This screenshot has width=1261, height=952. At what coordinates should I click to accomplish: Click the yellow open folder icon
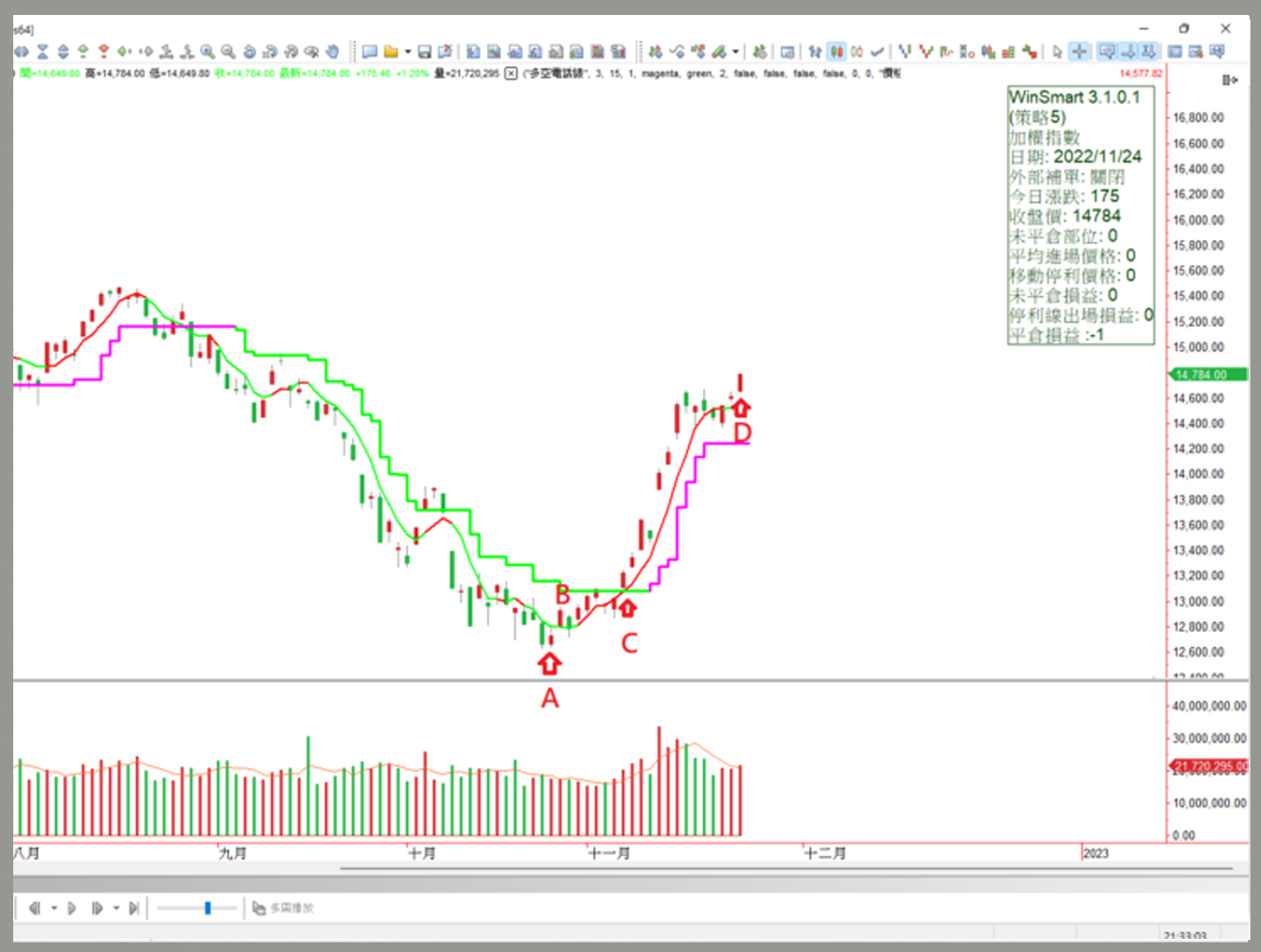(x=391, y=52)
